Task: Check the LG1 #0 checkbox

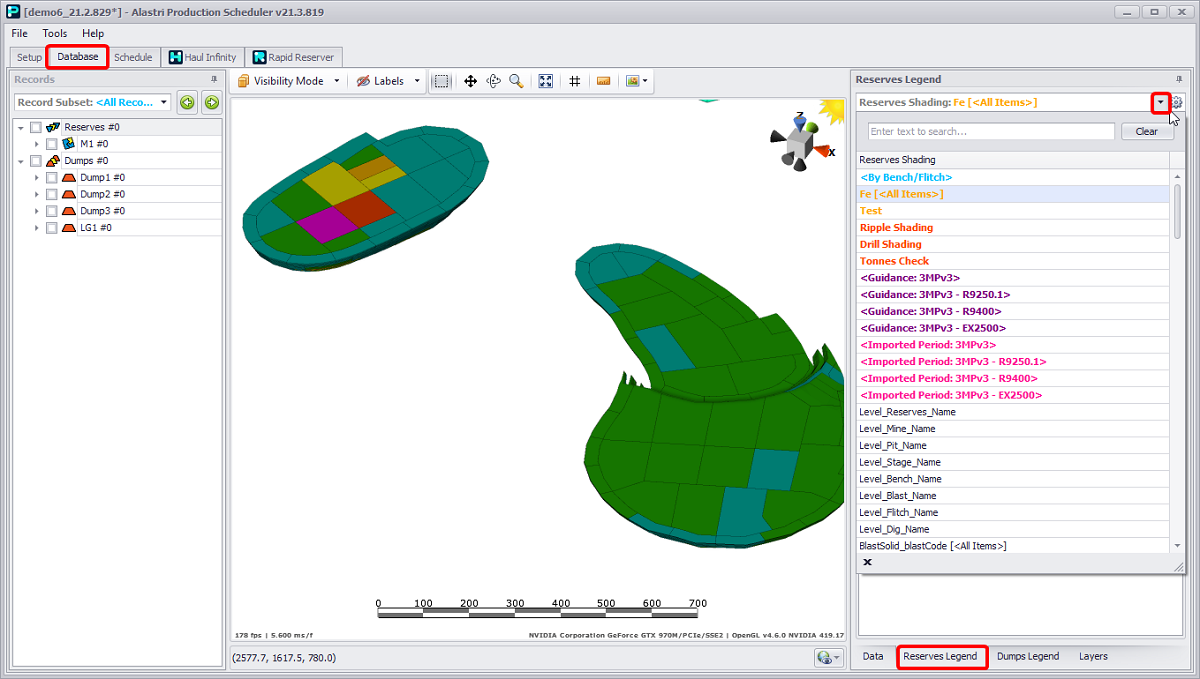Action: (x=52, y=228)
